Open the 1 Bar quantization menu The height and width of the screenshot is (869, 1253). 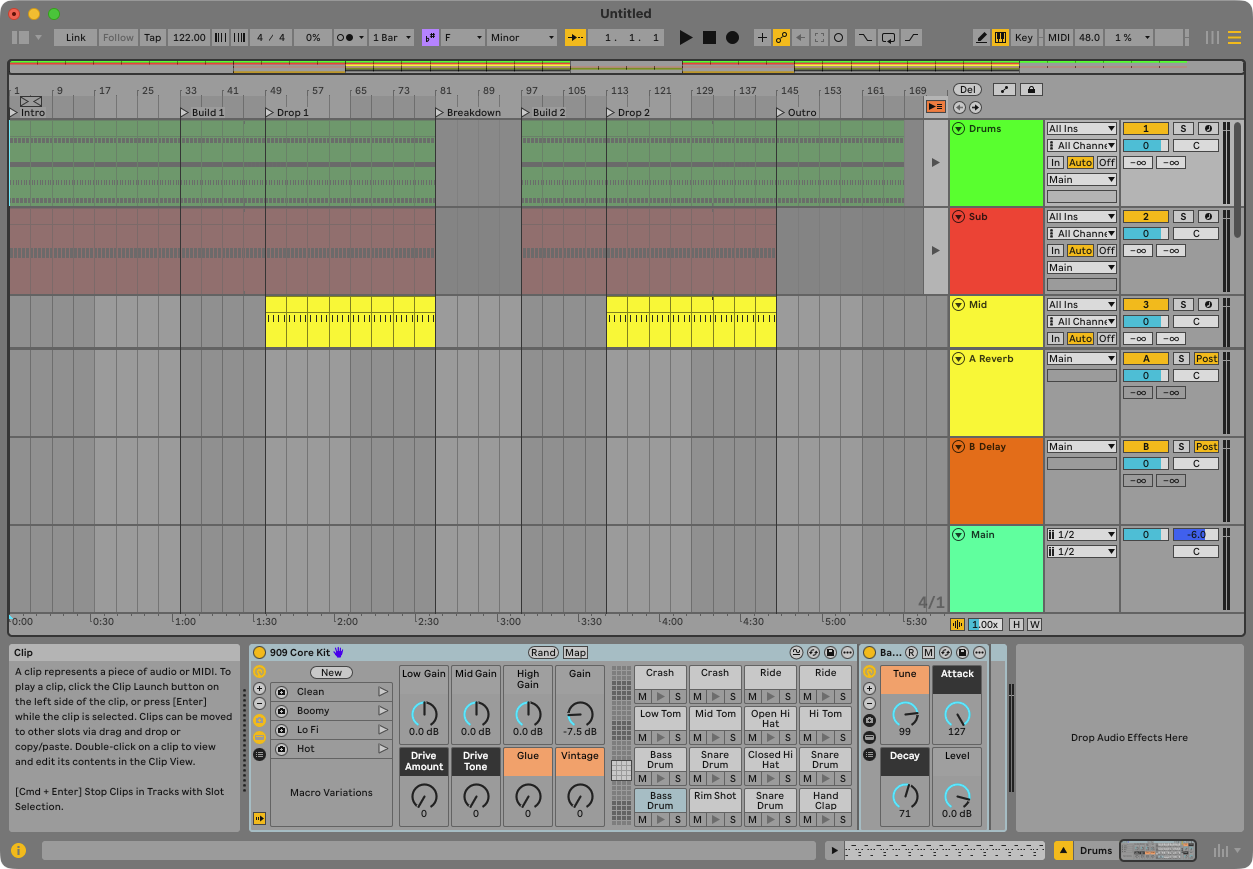click(x=392, y=37)
